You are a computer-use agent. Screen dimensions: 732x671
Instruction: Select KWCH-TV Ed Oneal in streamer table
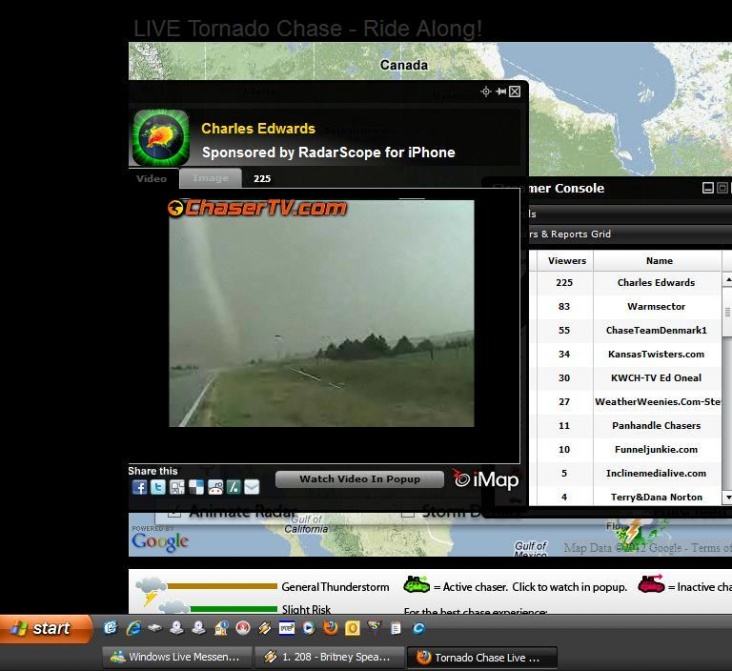pyautogui.click(x=628, y=378)
